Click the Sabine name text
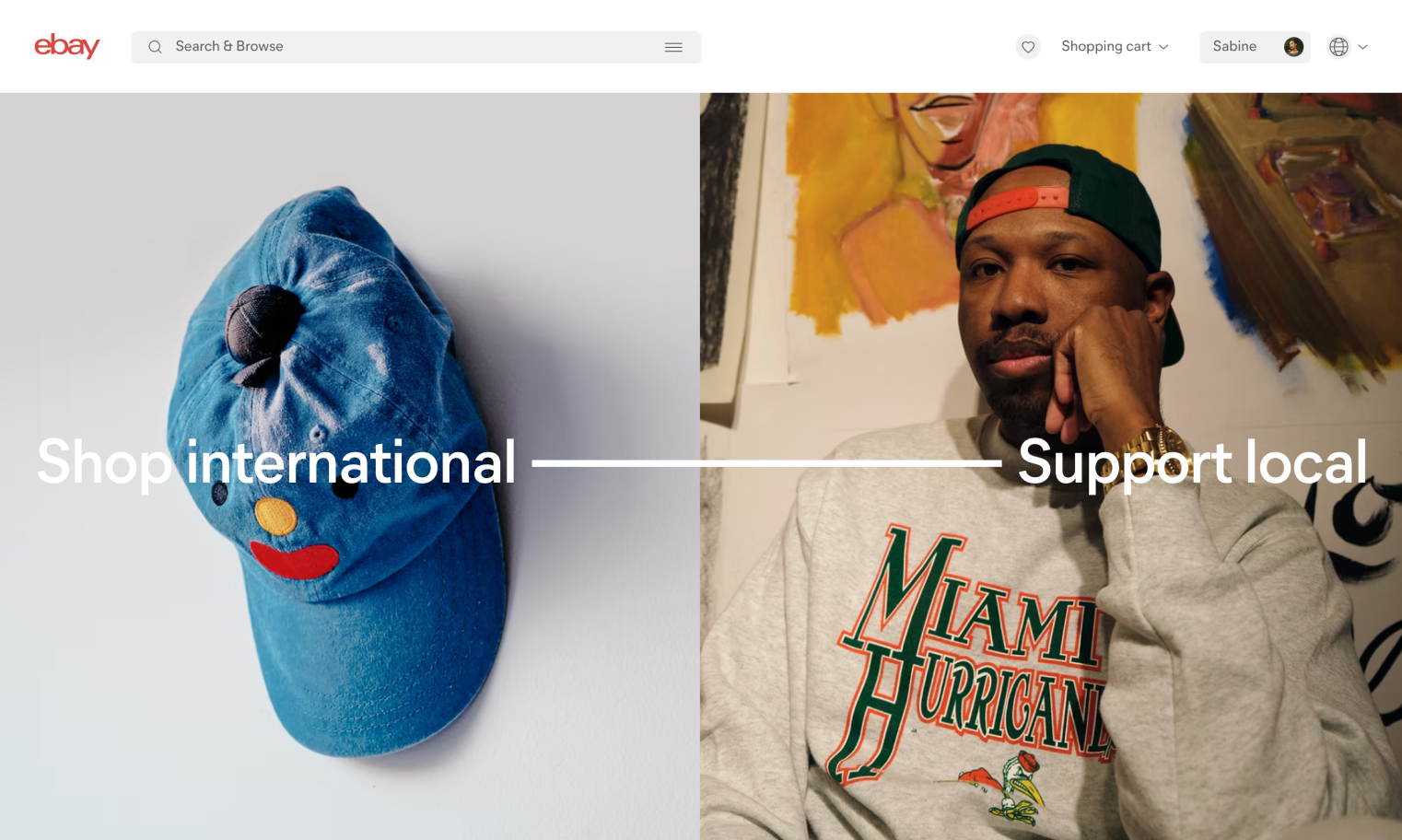 pos(1234,47)
